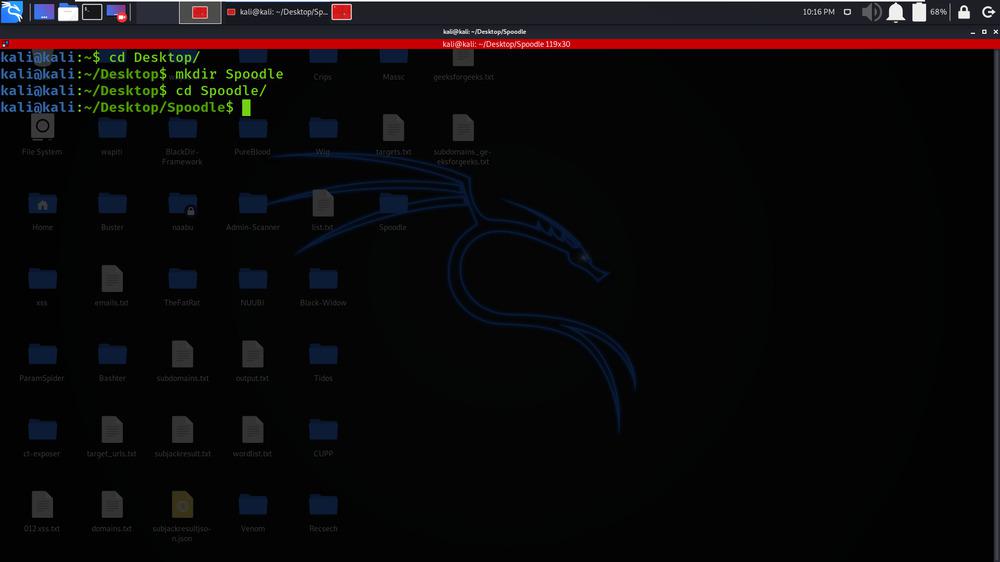This screenshot has width=1000, height=562.
Task: Select the target_urls.txt file on the desktop
Action: (112, 436)
